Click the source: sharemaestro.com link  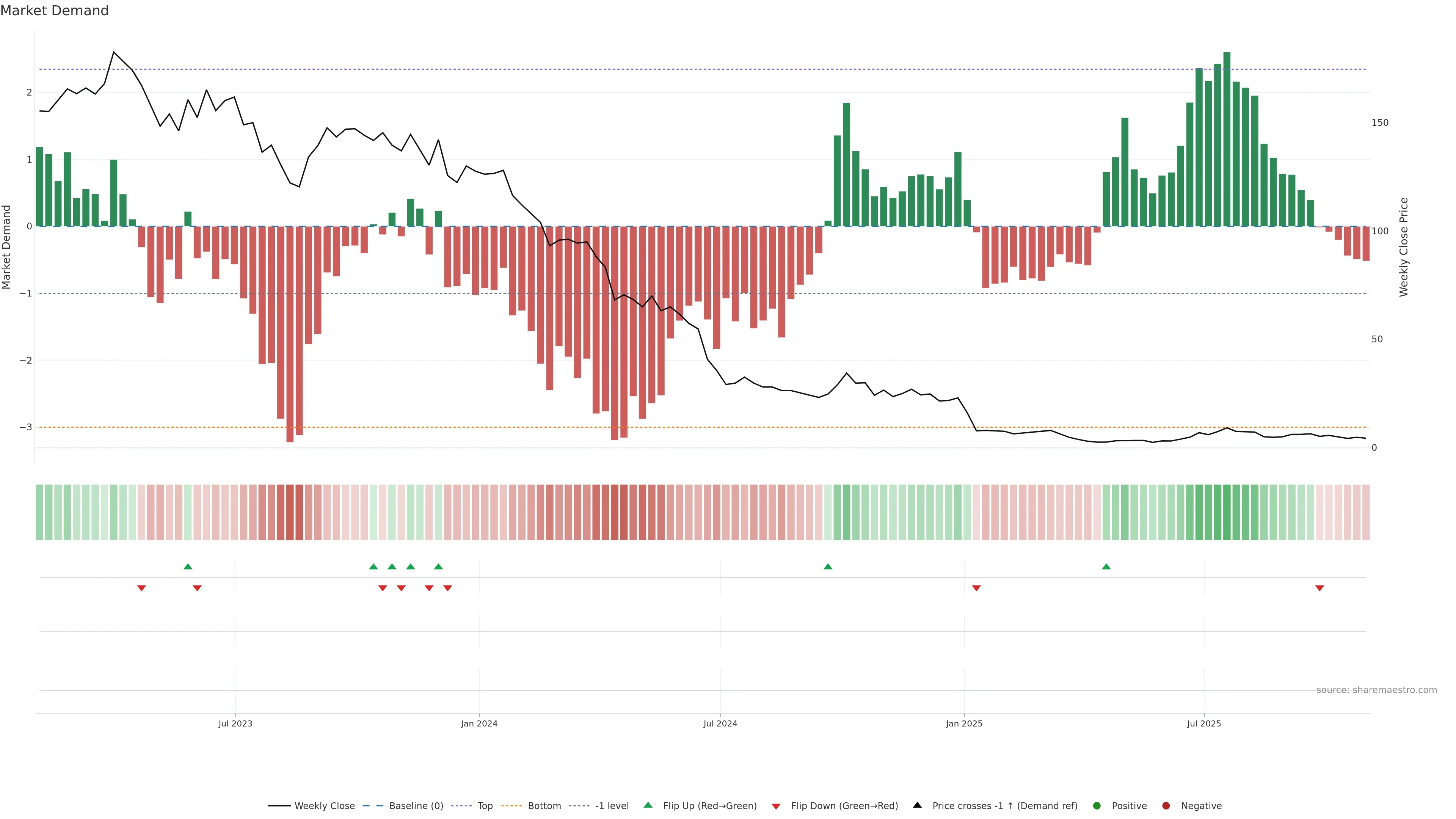(x=1376, y=690)
